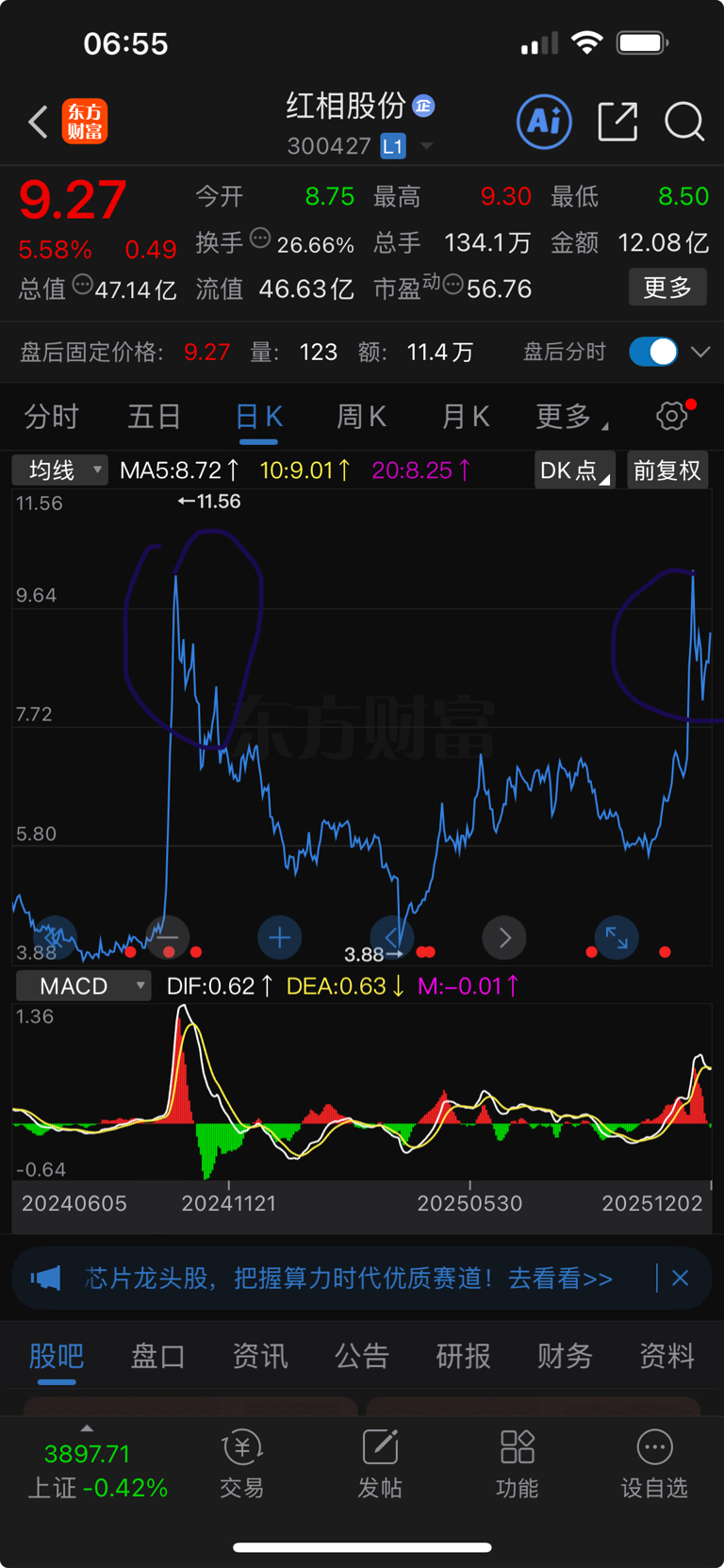
Task: Tap the chart zoom-out minus button
Action: (x=168, y=937)
